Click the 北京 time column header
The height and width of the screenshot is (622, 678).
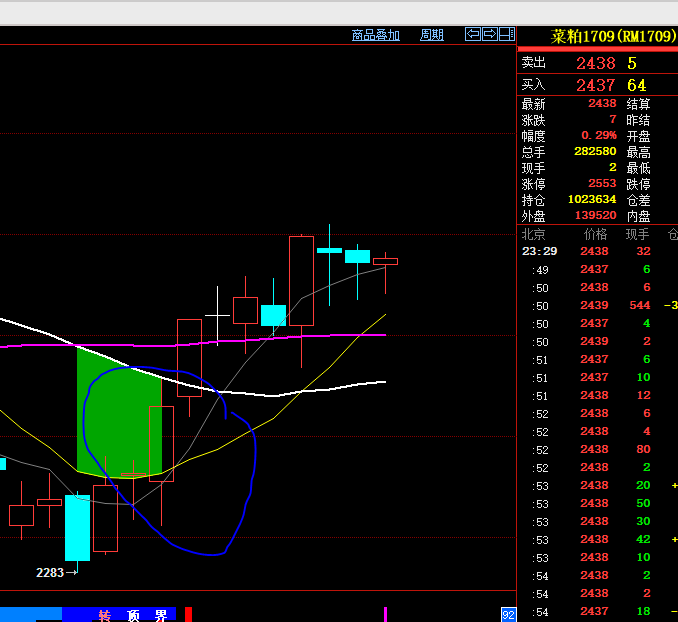coord(533,234)
